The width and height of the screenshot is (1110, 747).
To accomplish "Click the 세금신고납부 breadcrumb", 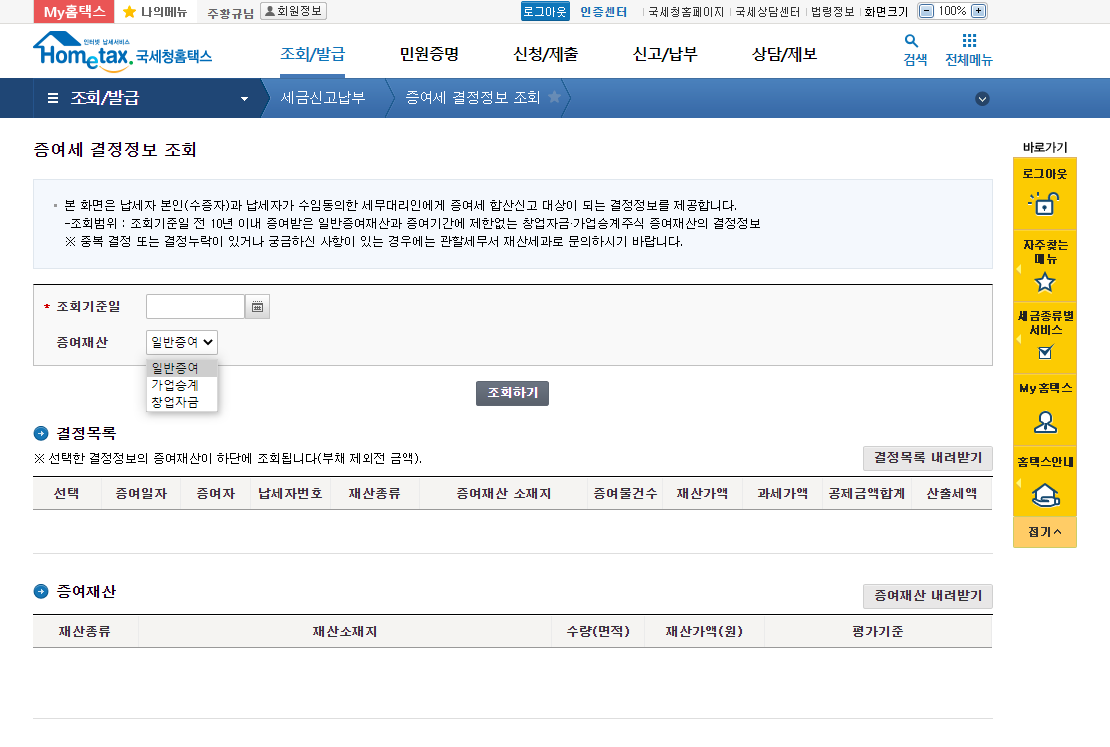I will coord(323,98).
